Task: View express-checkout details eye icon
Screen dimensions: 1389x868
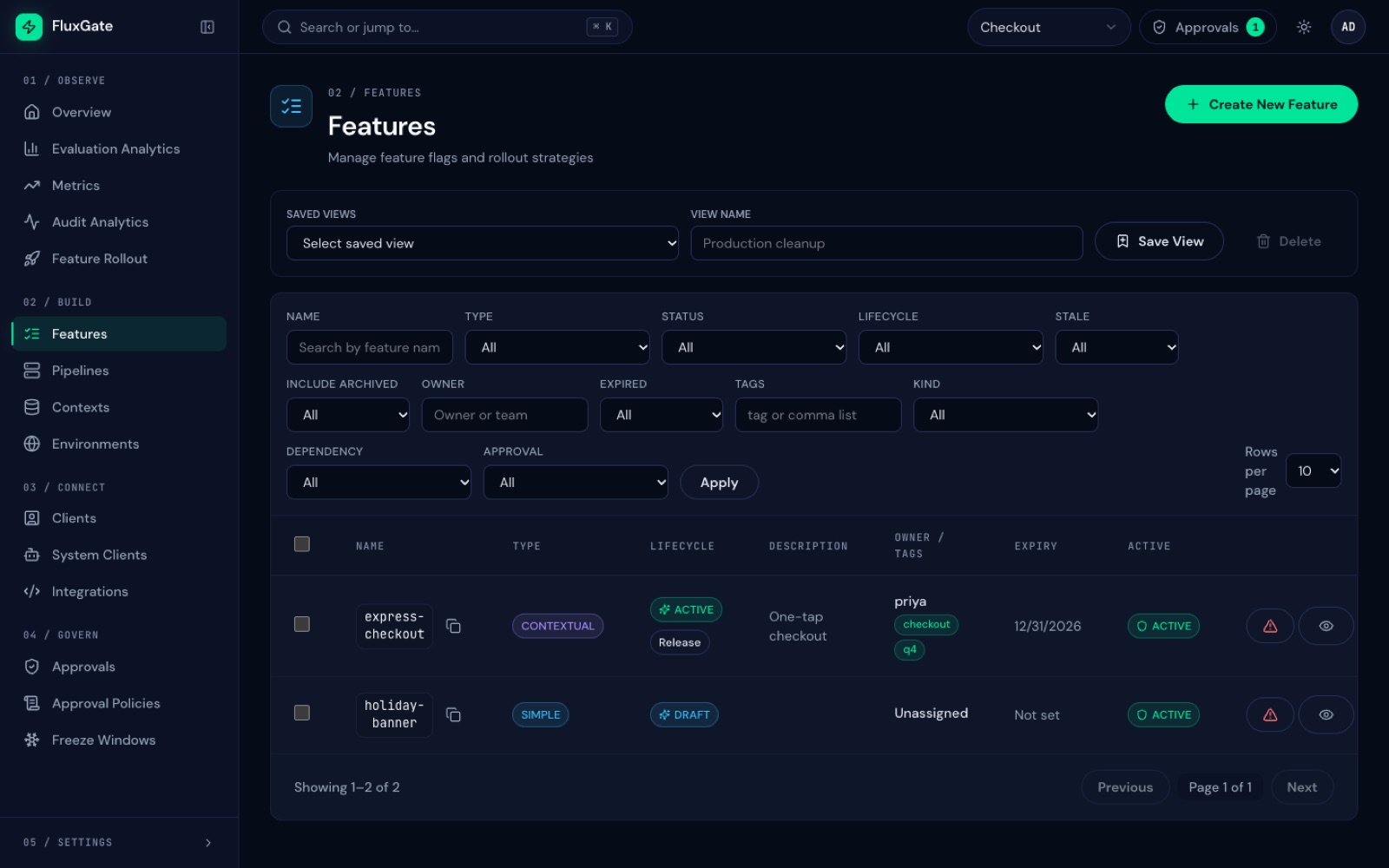Action: tap(1326, 626)
